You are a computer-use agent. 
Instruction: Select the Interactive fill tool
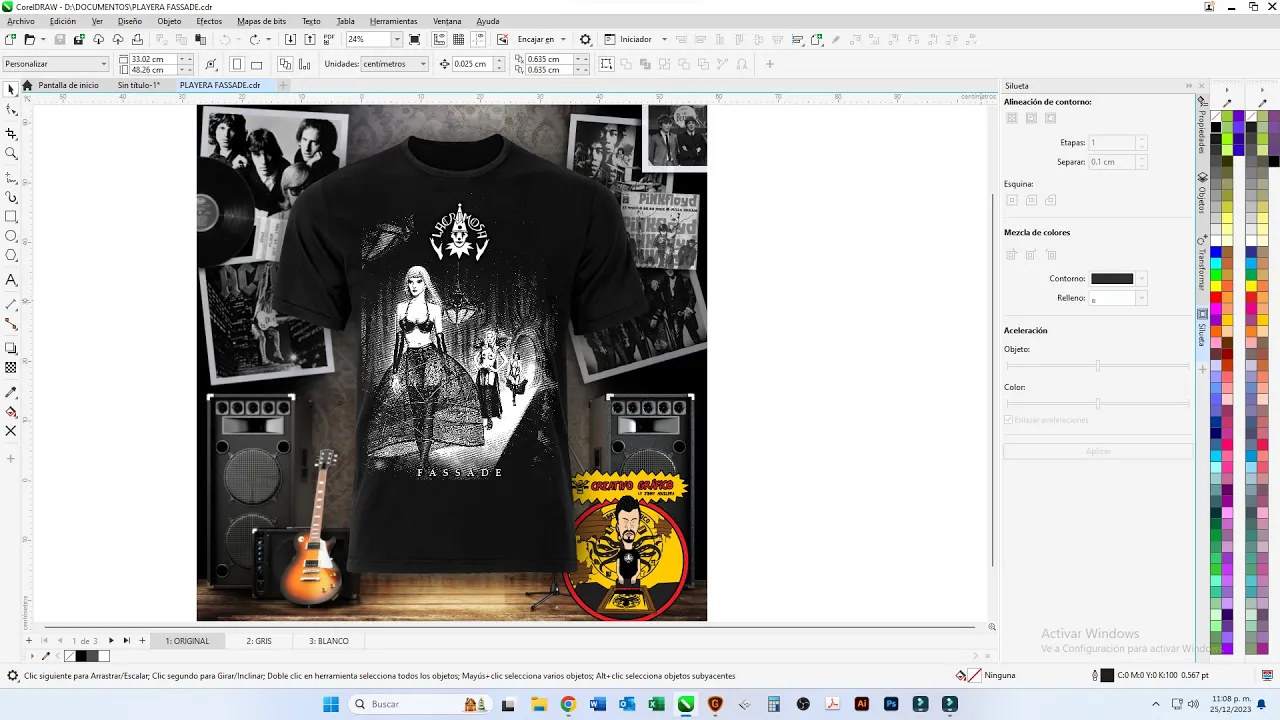(x=11, y=411)
